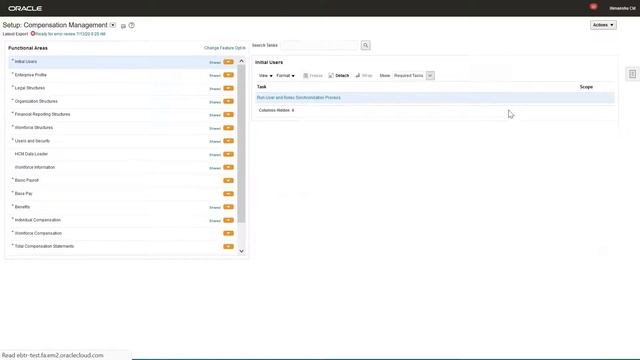Open the Latest Export status link
The width and height of the screenshot is (640, 360).
[x=70, y=34]
